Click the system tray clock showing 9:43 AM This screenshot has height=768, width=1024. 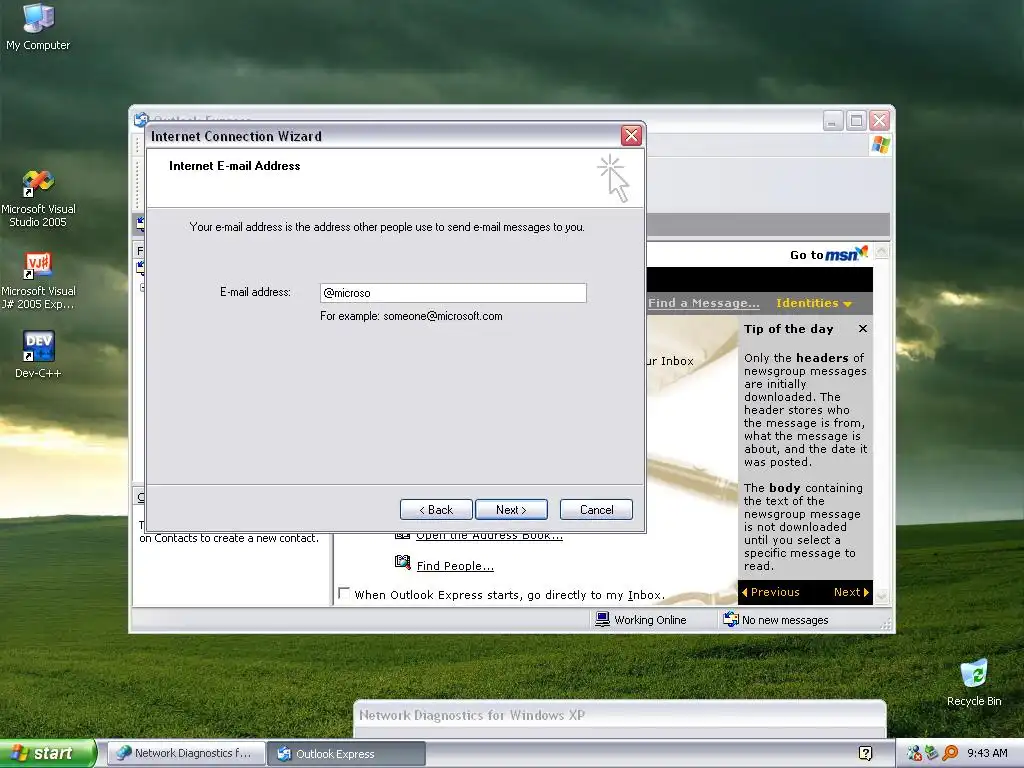coord(987,753)
